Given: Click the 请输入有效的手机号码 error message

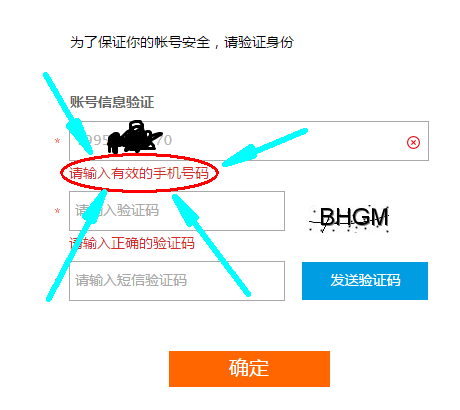Looking at the screenshot, I should (x=139, y=173).
